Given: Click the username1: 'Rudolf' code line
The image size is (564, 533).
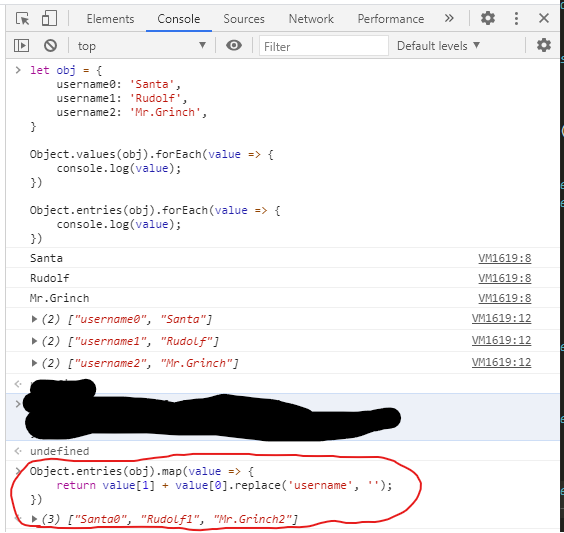Looking at the screenshot, I should pos(122,99).
